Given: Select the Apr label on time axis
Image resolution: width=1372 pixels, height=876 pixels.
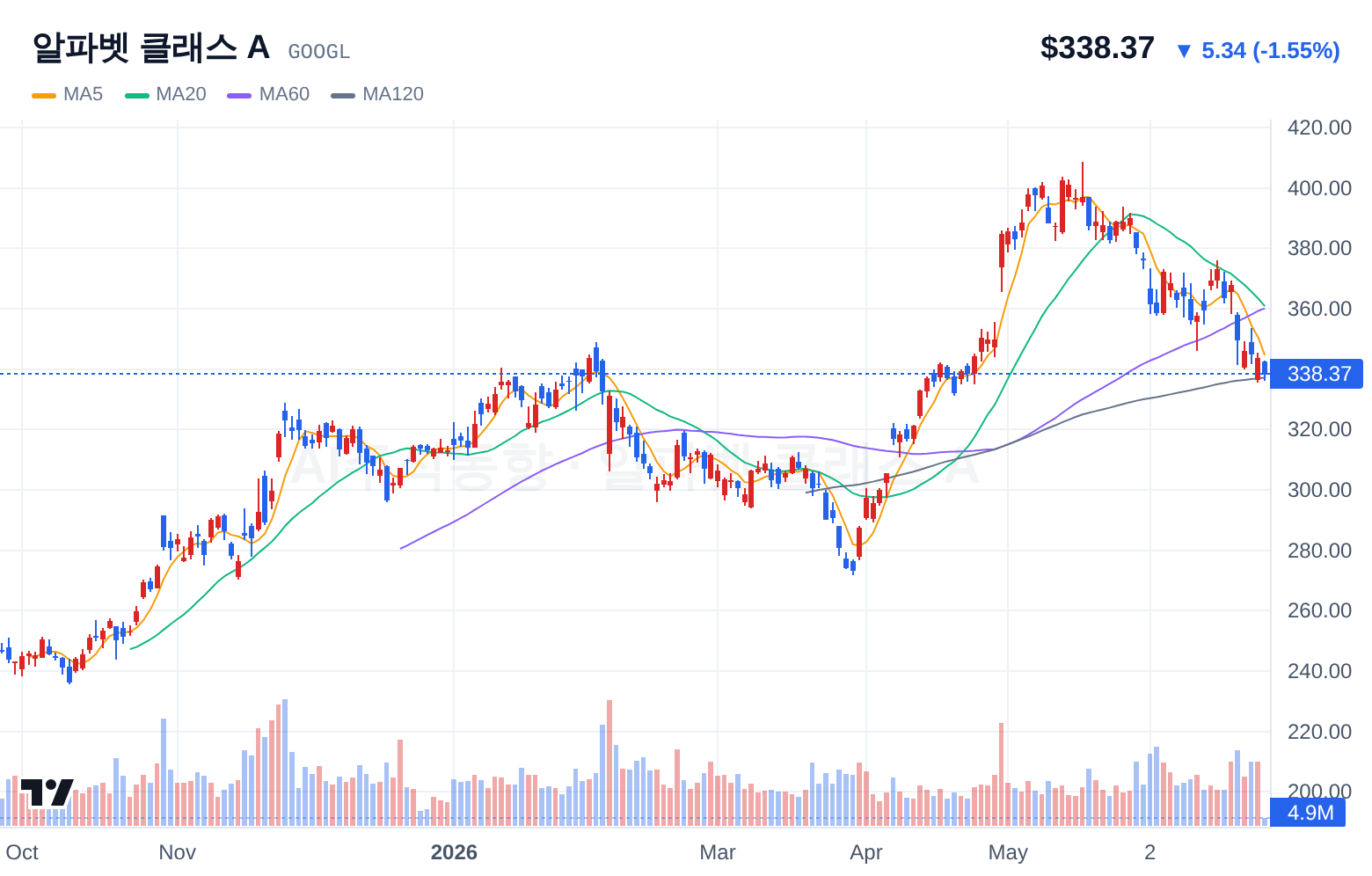Looking at the screenshot, I should pos(866,852).
